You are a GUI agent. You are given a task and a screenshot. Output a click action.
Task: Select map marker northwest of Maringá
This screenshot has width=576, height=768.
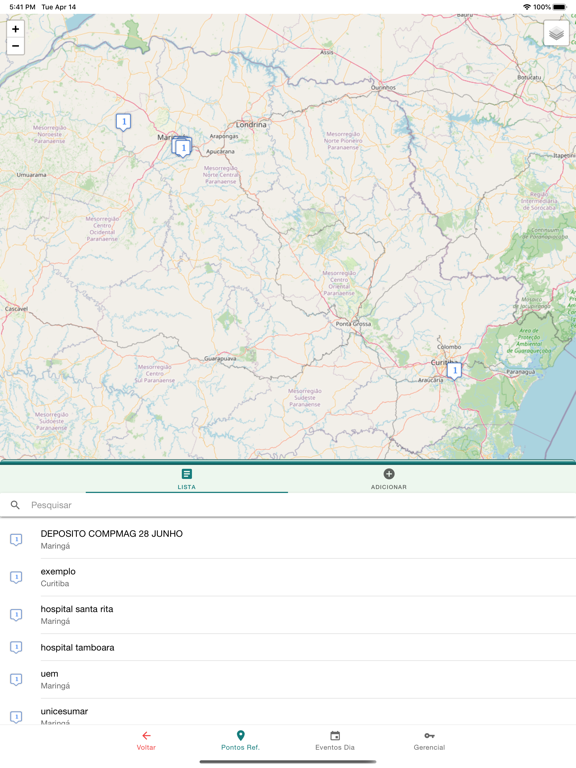pos(123,122)
